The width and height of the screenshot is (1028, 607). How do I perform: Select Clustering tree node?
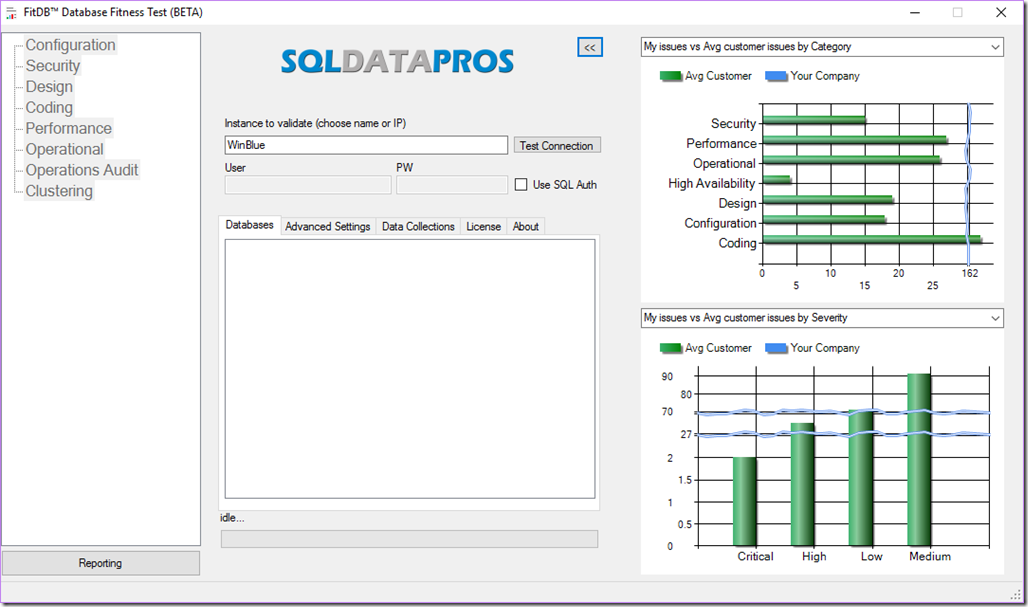click(x=59, y=191)
